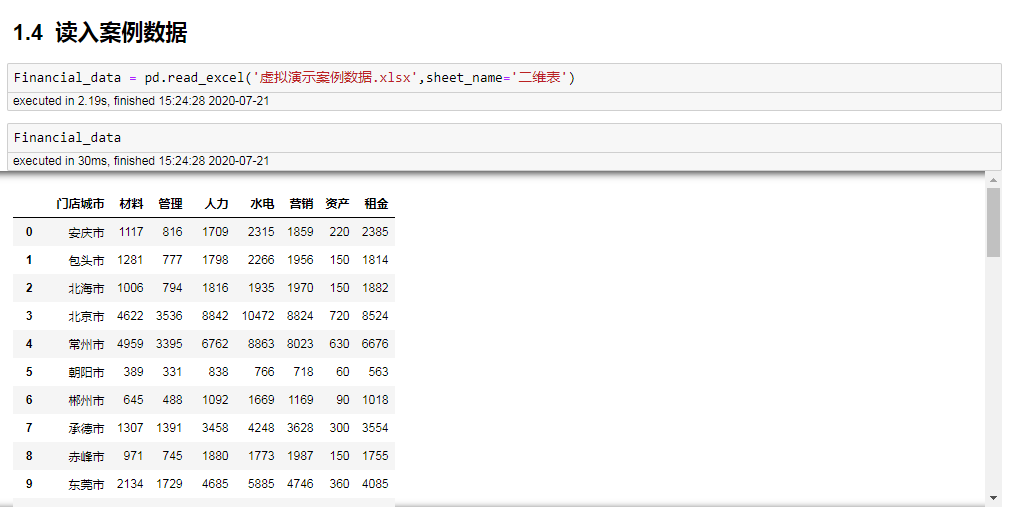Click the 水电 column header
Screen dimensions: 1010x517
coord(262,203)
